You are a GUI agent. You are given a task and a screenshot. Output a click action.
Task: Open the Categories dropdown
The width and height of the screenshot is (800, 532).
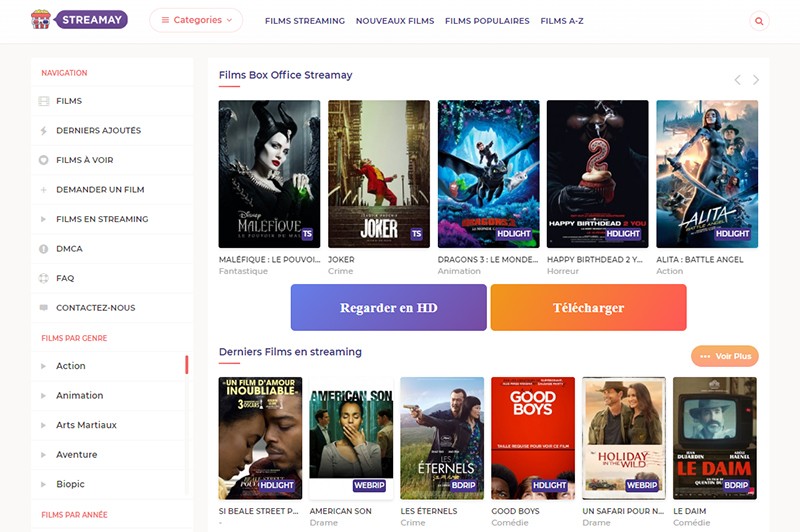(196, 20)
